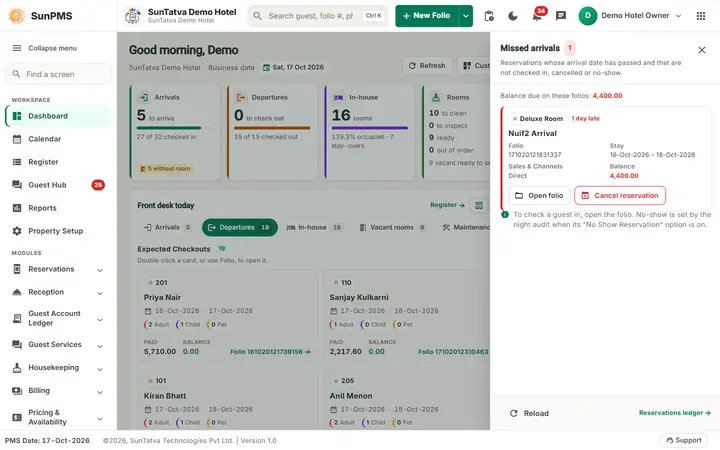Open notifications bell with 34 badge
Image resolution: width=720 pixels, height=450 pixels.
[537, 16]
